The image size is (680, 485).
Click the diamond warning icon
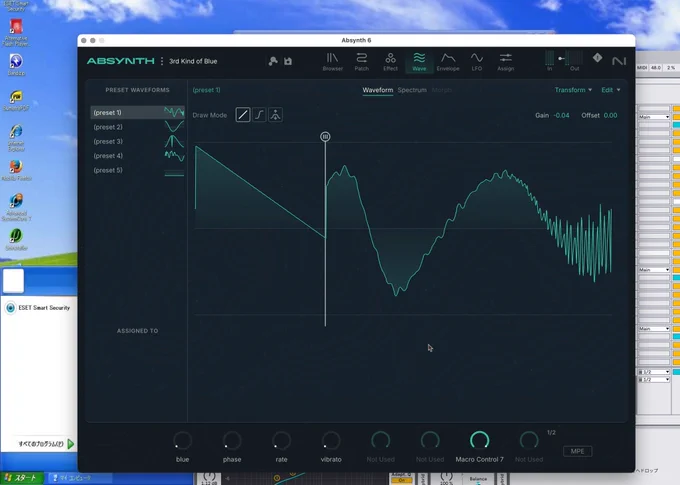[x=597, y=57]
